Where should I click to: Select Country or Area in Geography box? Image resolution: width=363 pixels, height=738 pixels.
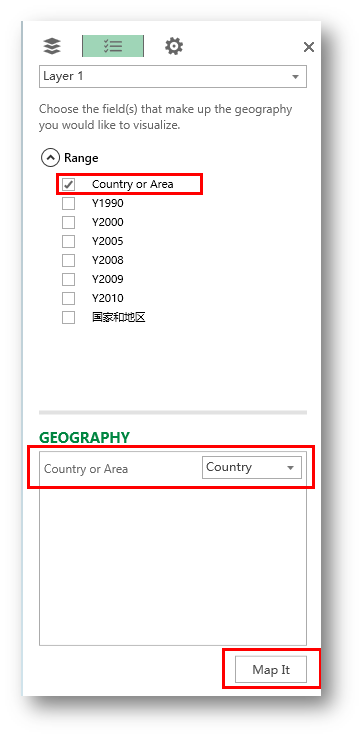(x=86, y=469)
